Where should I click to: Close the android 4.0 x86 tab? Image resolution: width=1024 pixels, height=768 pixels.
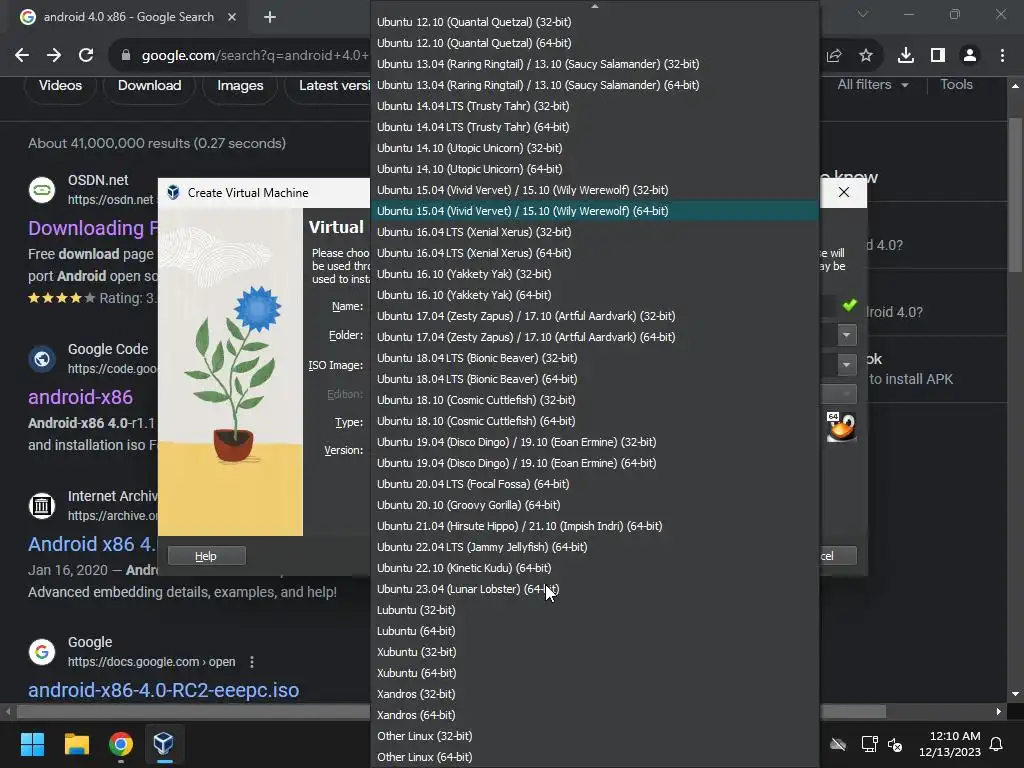232,17
